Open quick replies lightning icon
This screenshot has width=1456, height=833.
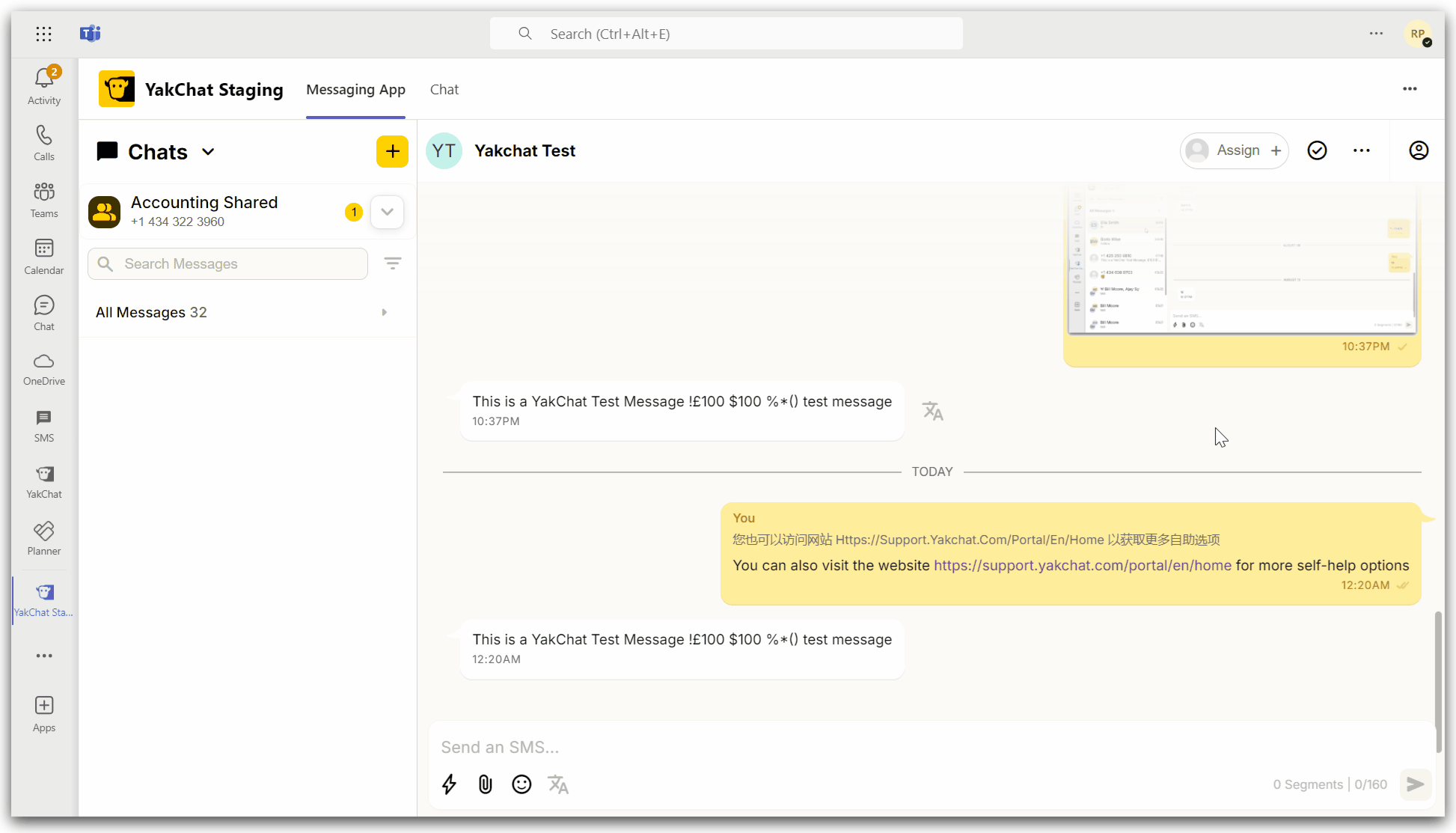[x=449, y=784]
